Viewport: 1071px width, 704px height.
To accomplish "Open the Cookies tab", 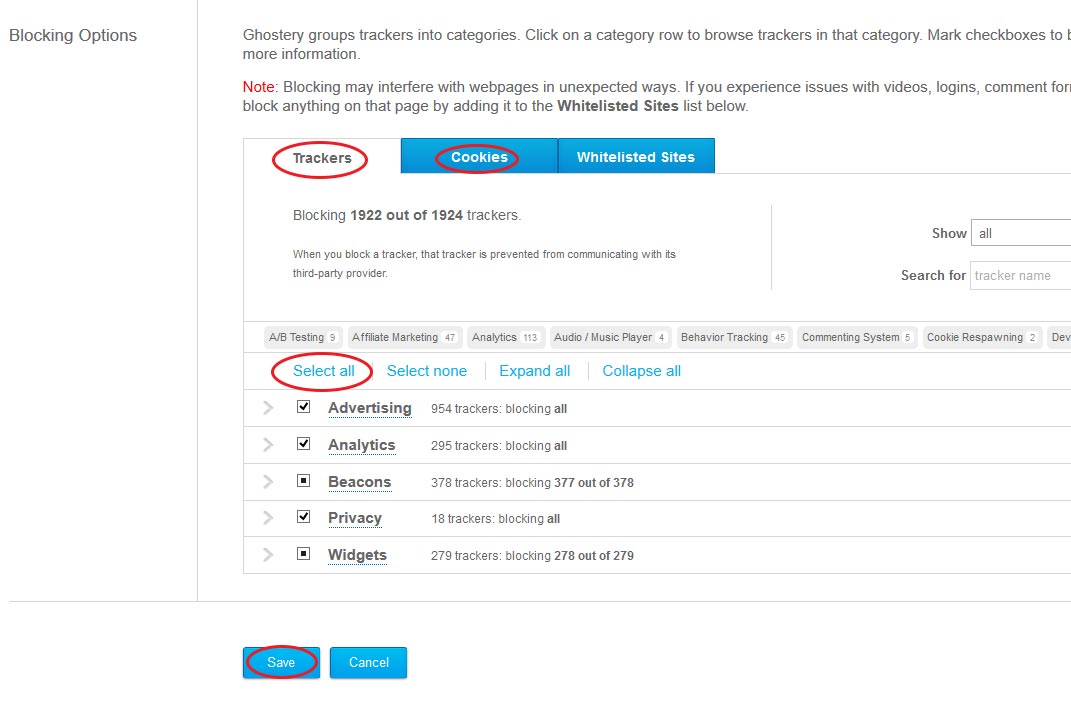I will (x=479, y=156).
